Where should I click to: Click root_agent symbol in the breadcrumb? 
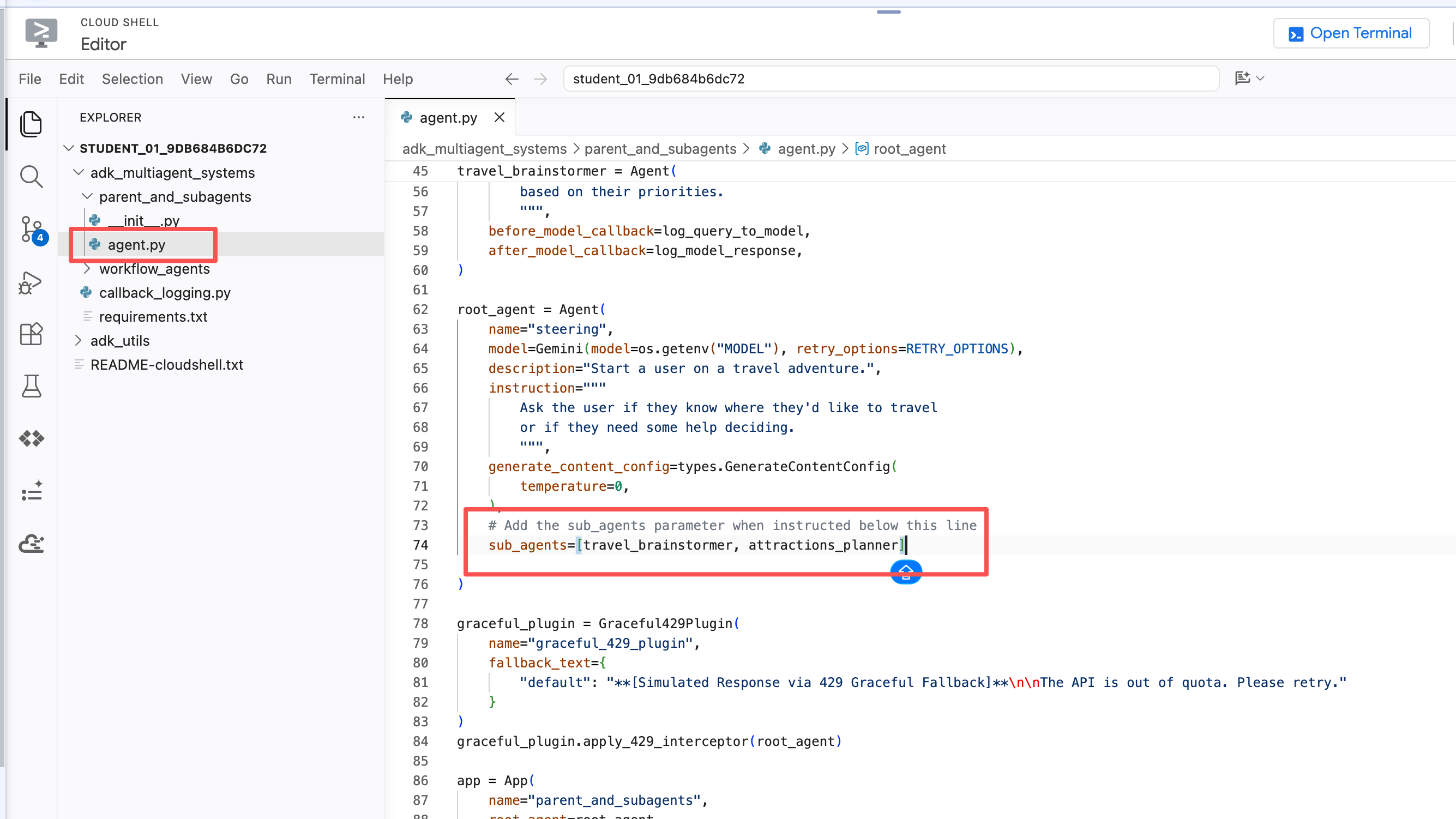coord(910,149)
